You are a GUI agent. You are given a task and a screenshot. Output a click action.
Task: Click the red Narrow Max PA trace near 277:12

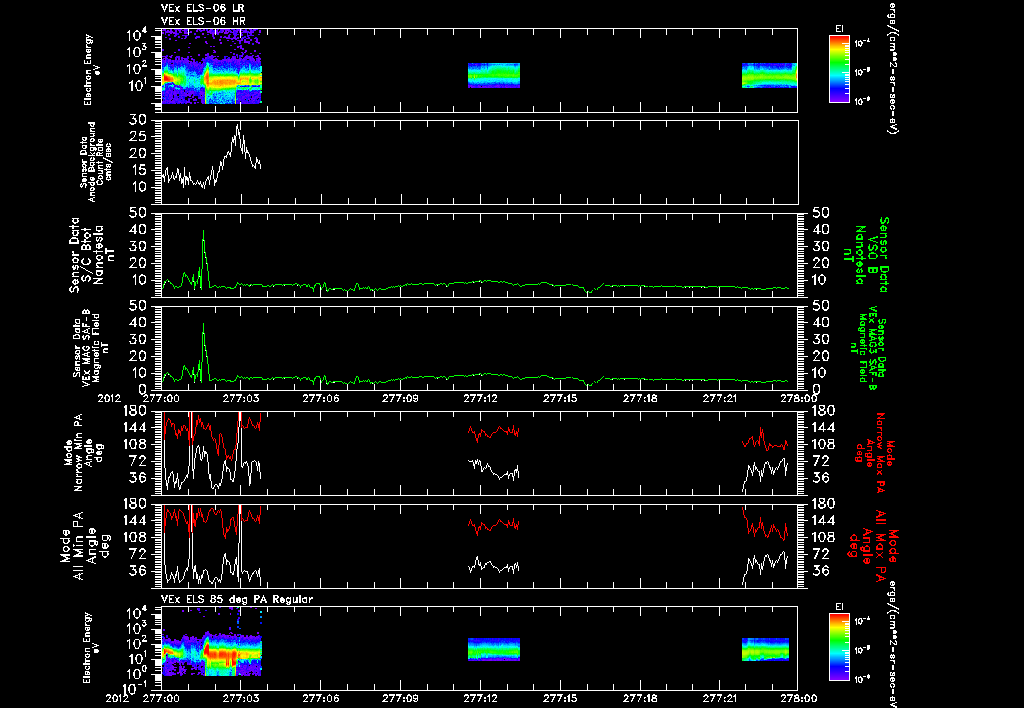(x=494, y=432)
